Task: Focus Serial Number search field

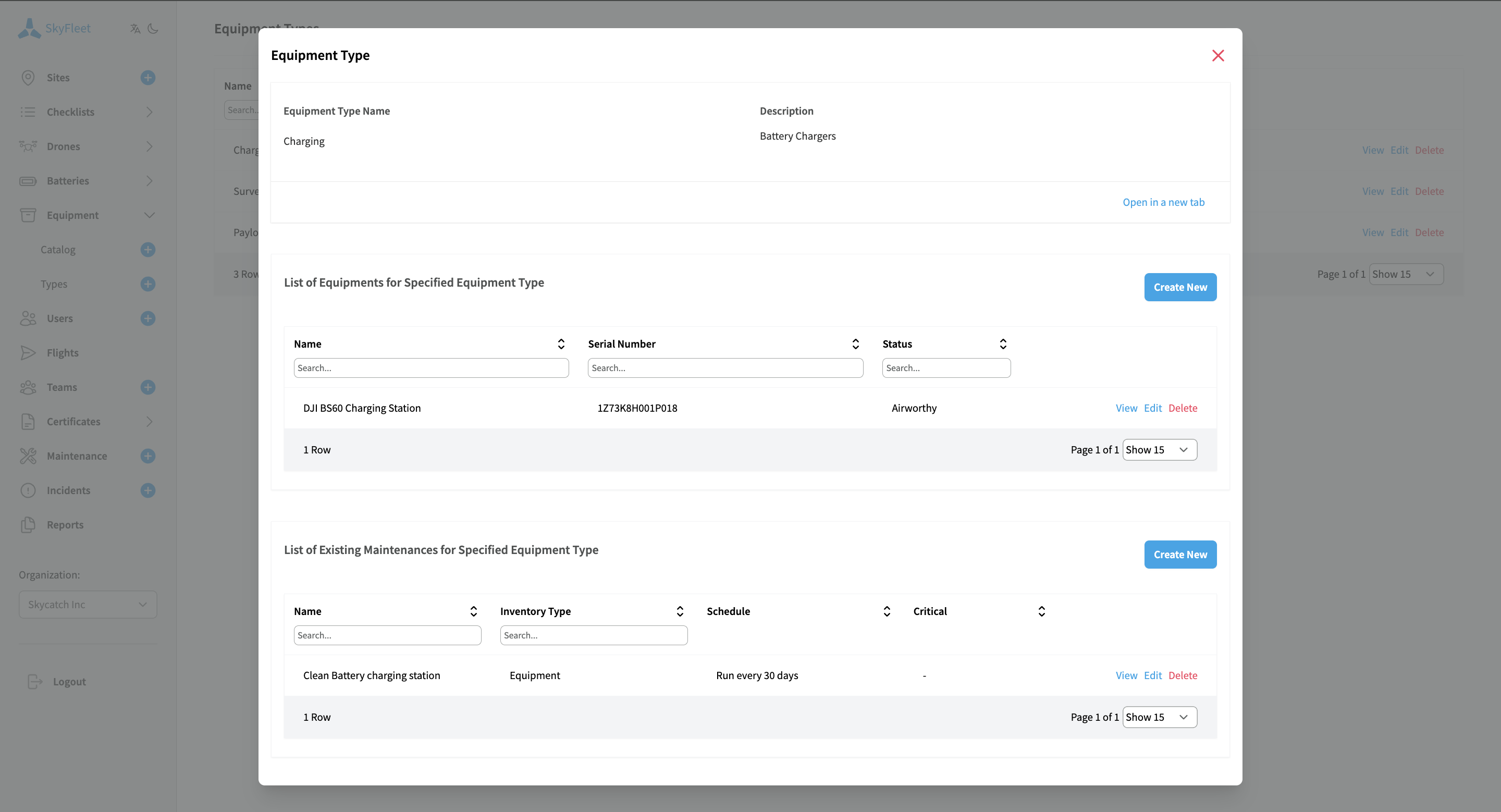Action: pyautogui.click(x=725, y=367)
